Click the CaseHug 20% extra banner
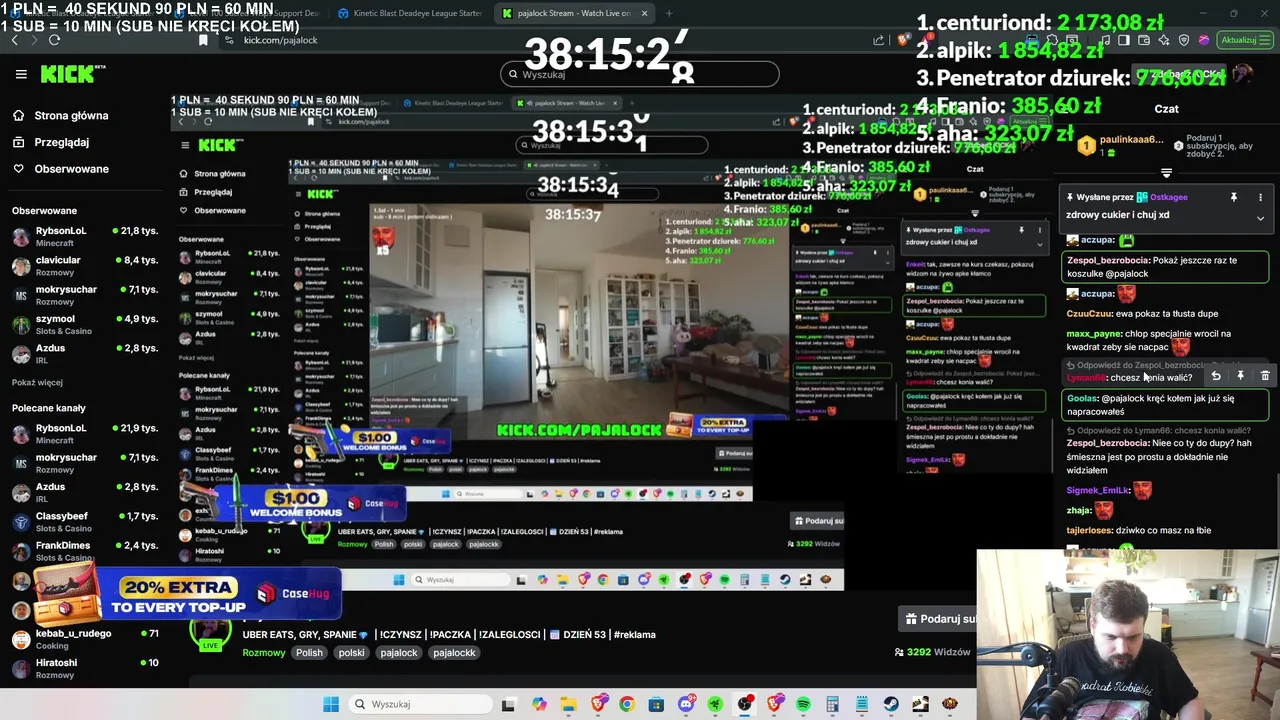 [188, 595]
